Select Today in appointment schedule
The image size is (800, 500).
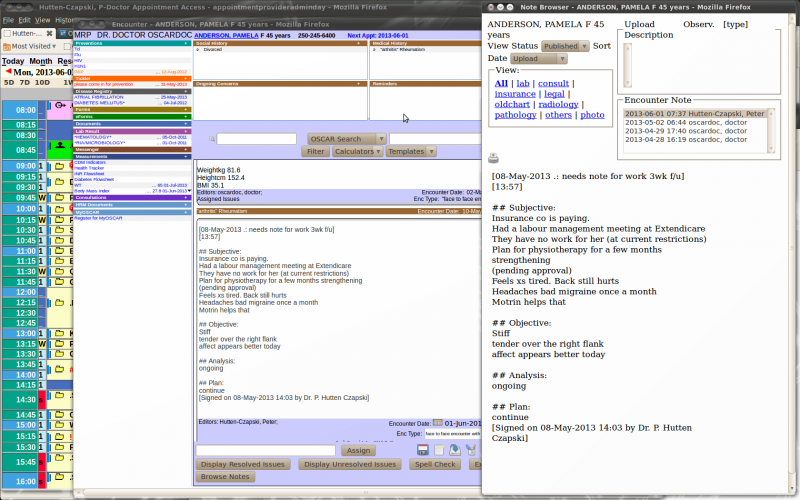(x=13, y=61)
